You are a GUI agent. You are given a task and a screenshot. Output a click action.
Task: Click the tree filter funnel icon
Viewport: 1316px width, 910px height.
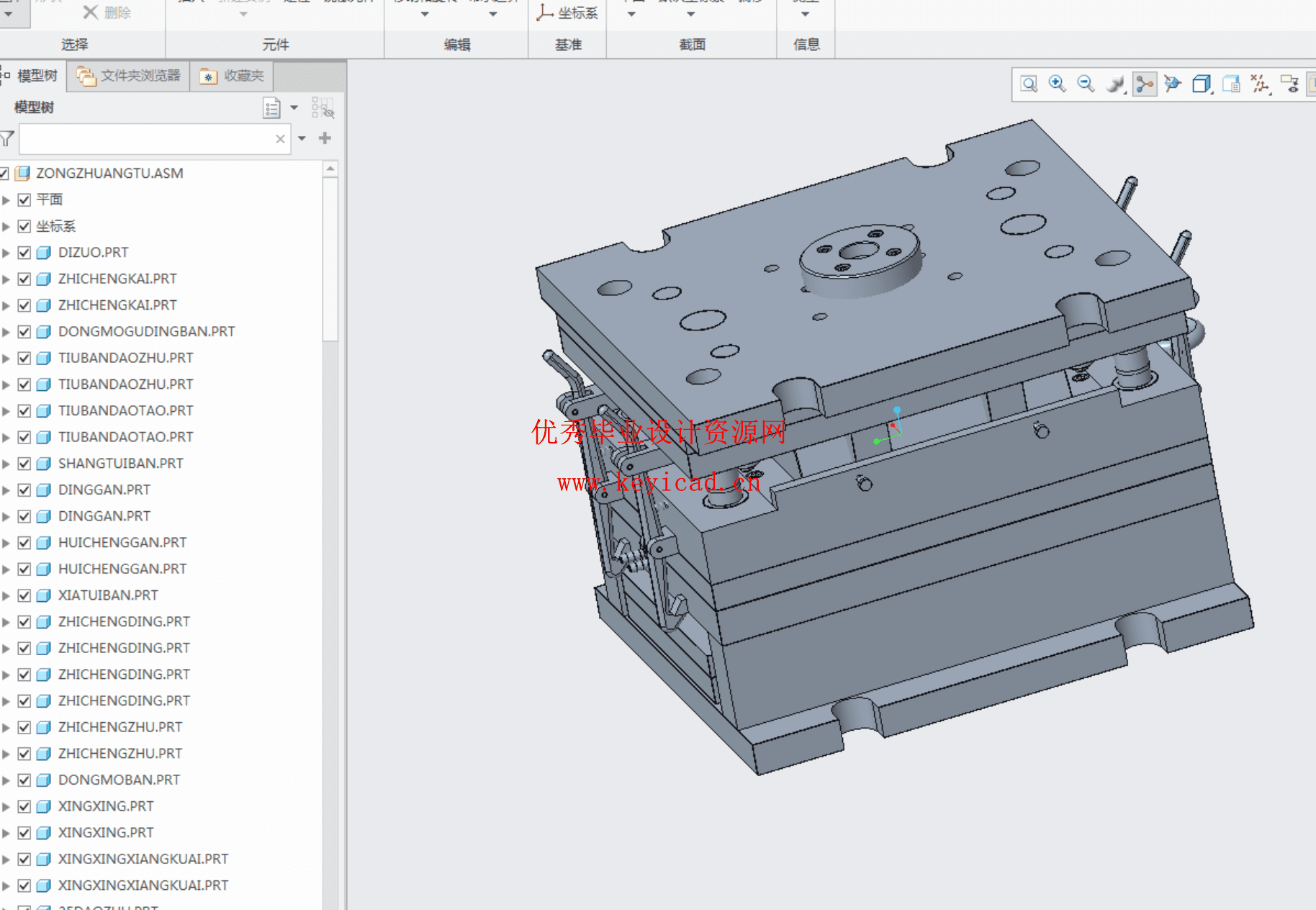pos(8,138)
